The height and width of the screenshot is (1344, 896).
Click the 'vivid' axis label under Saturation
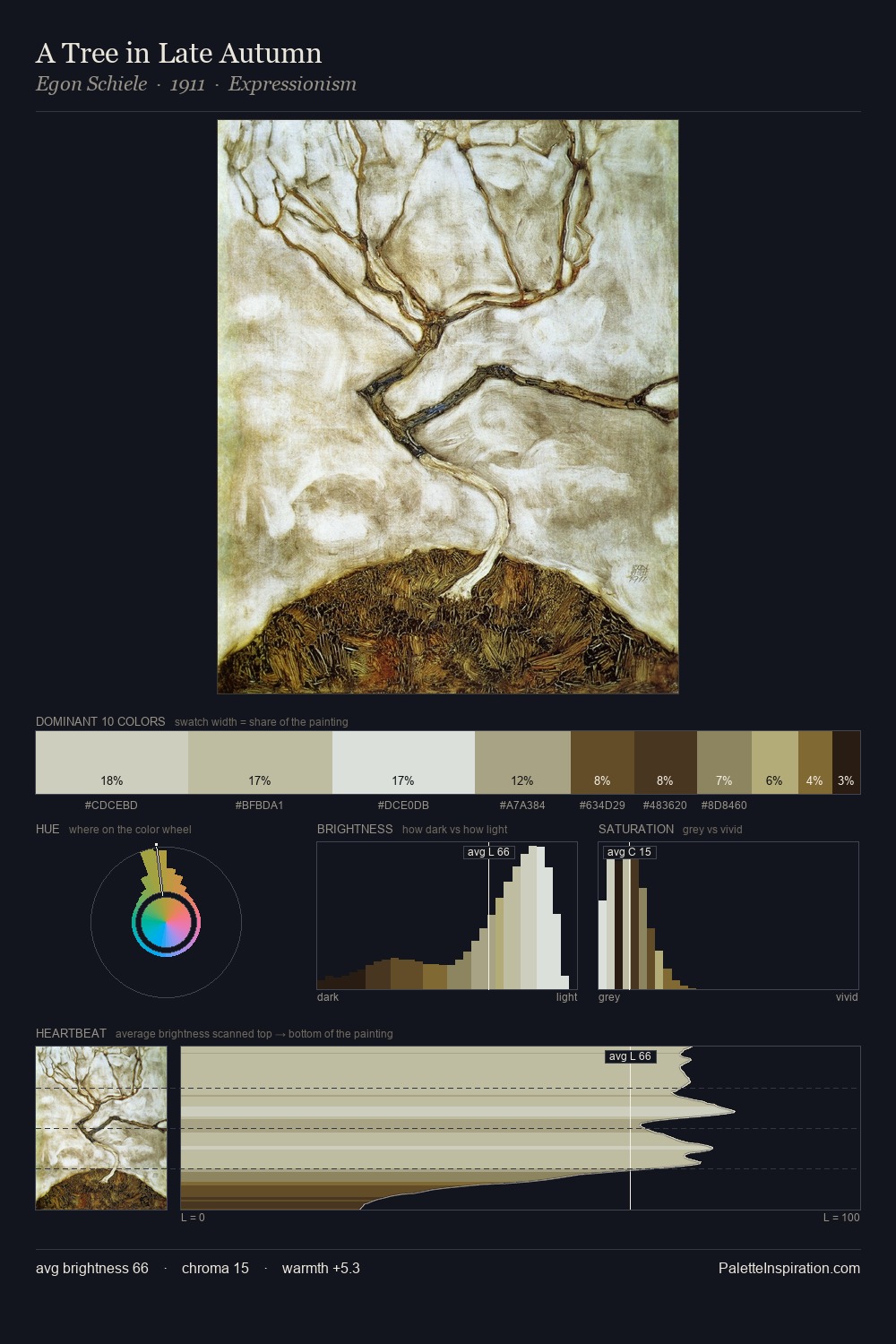coord(847,997)
